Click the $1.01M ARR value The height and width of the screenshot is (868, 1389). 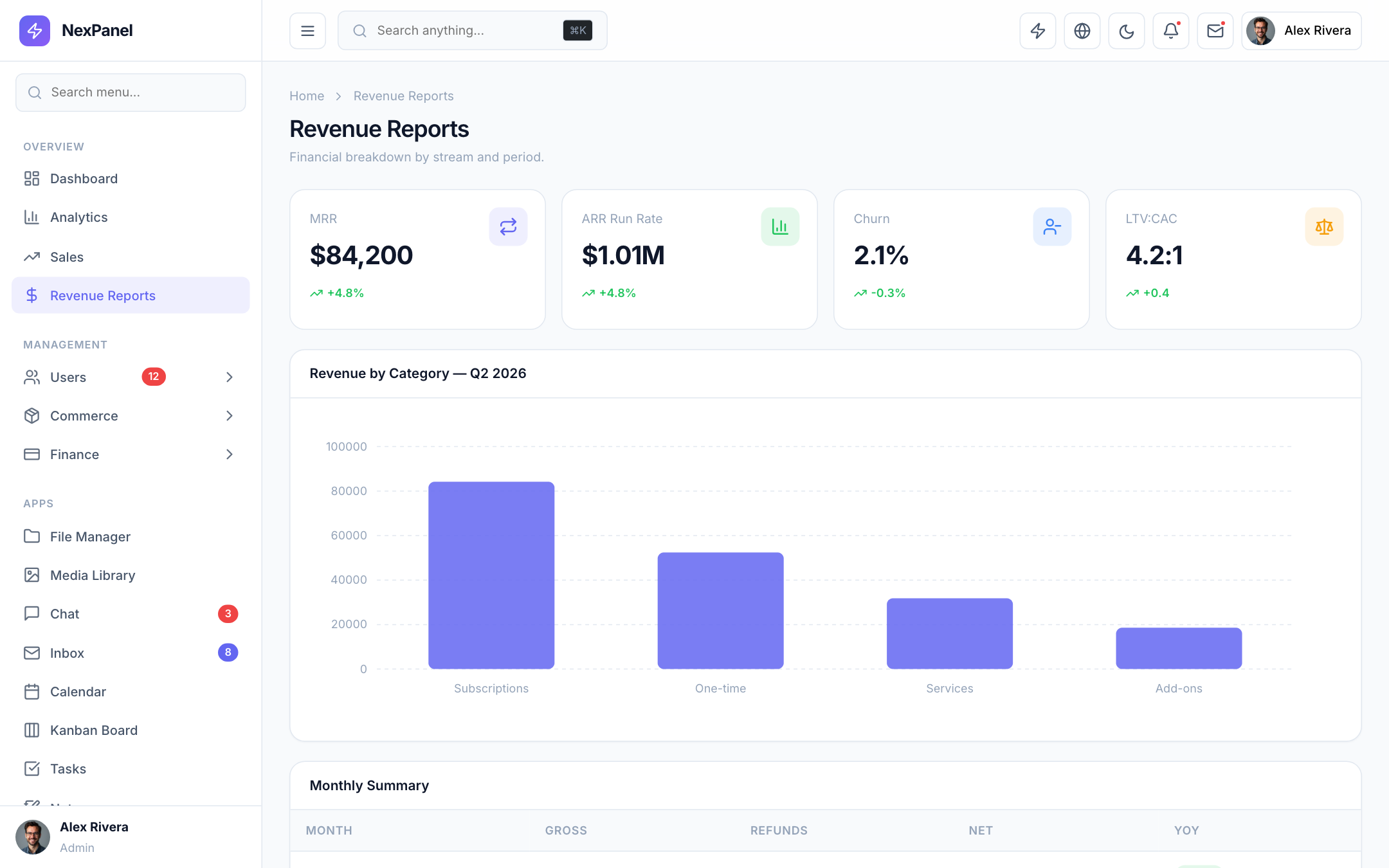[623, 255]
